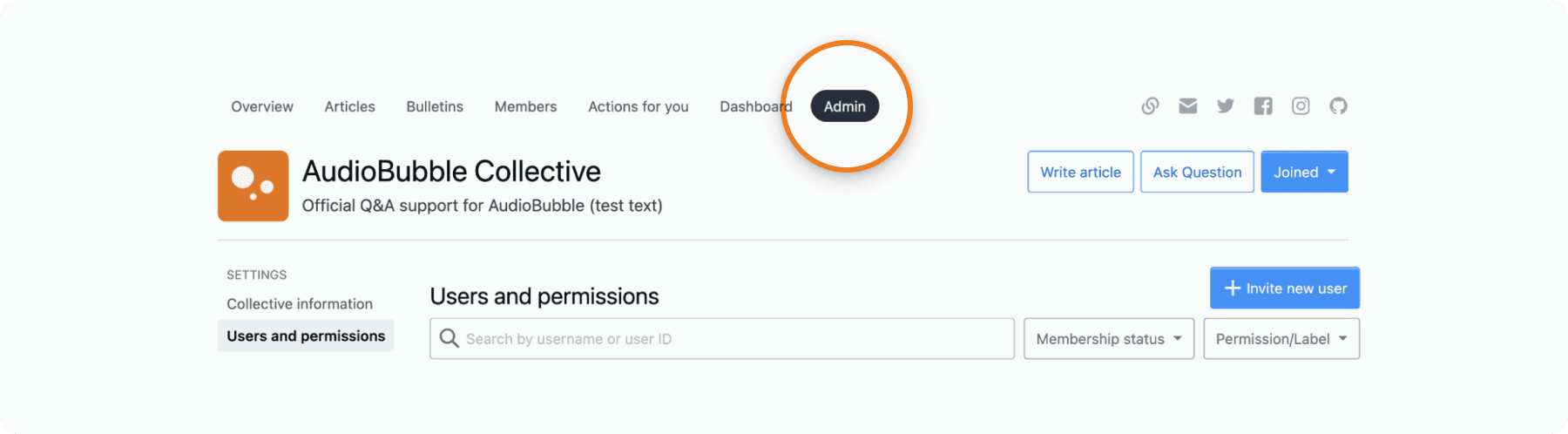
Task: Open the Facebook page icon
Action: [x=1263, y=106]
